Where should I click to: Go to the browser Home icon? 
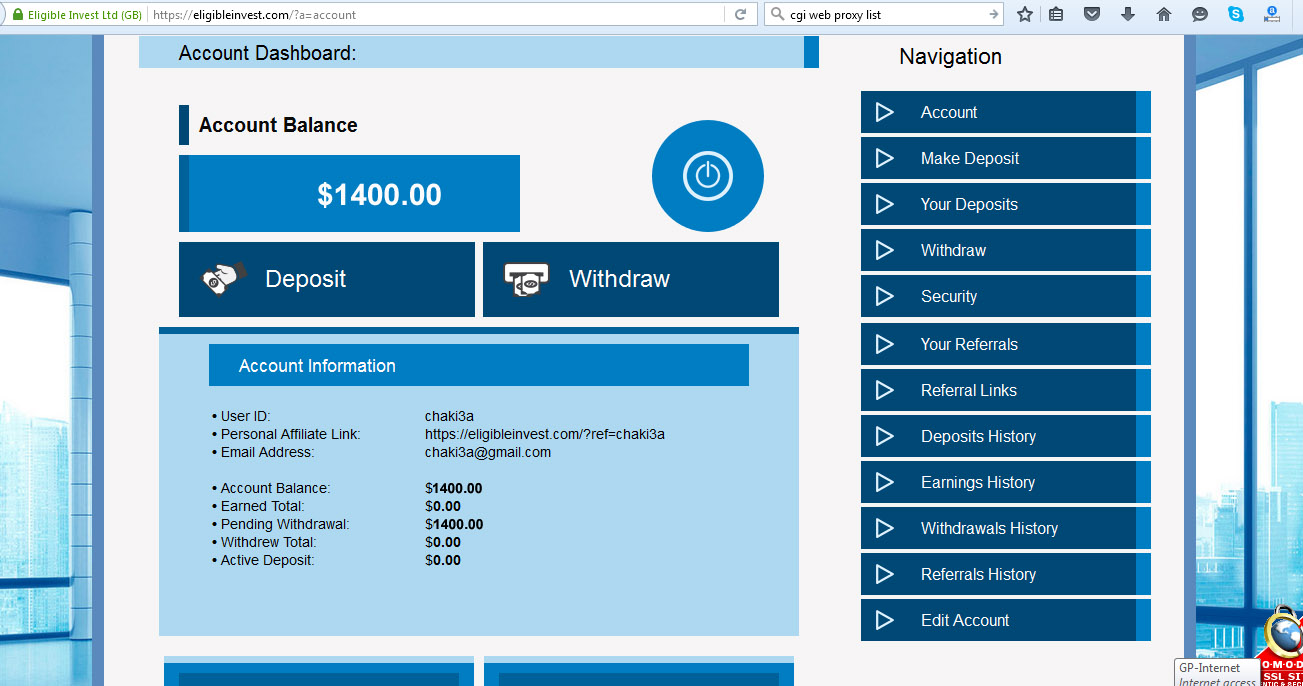pyautogui.click(x=1163, y=15)
